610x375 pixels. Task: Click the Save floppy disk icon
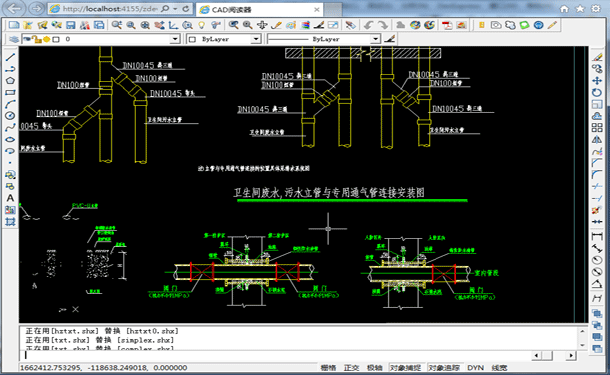(x=70, y=25)
